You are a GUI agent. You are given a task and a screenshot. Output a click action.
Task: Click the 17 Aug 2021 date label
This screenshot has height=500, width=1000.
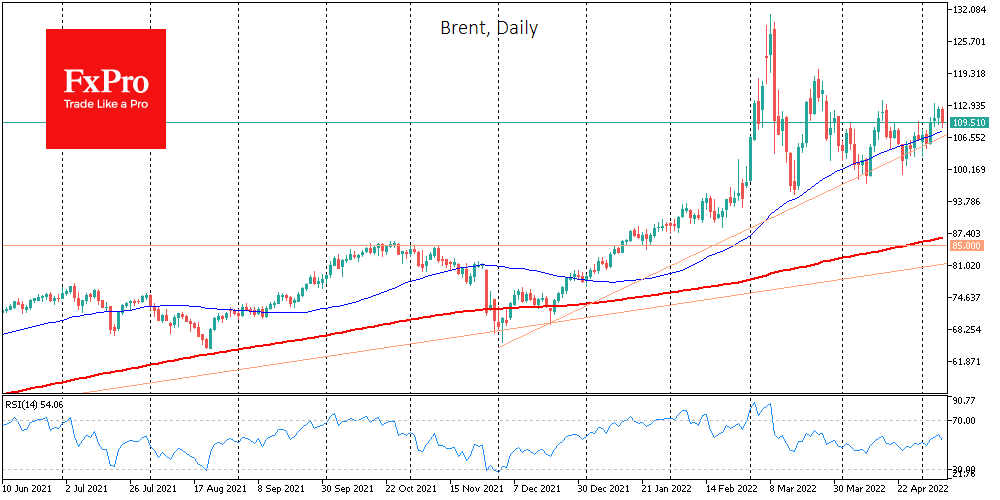tap(218, 490)
